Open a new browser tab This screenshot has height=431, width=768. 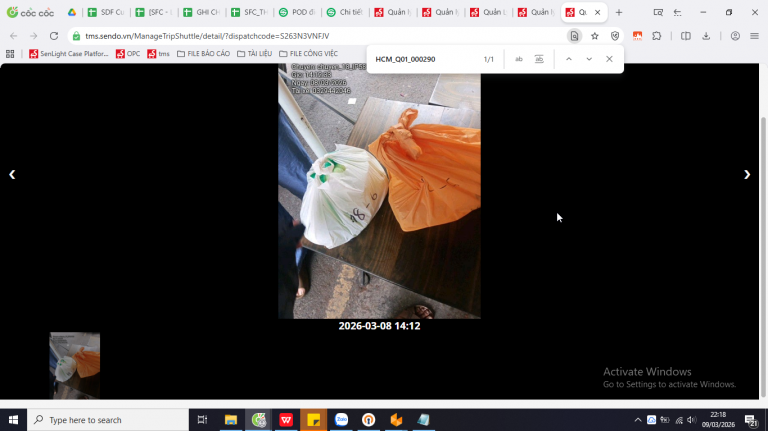pos(619,12)
